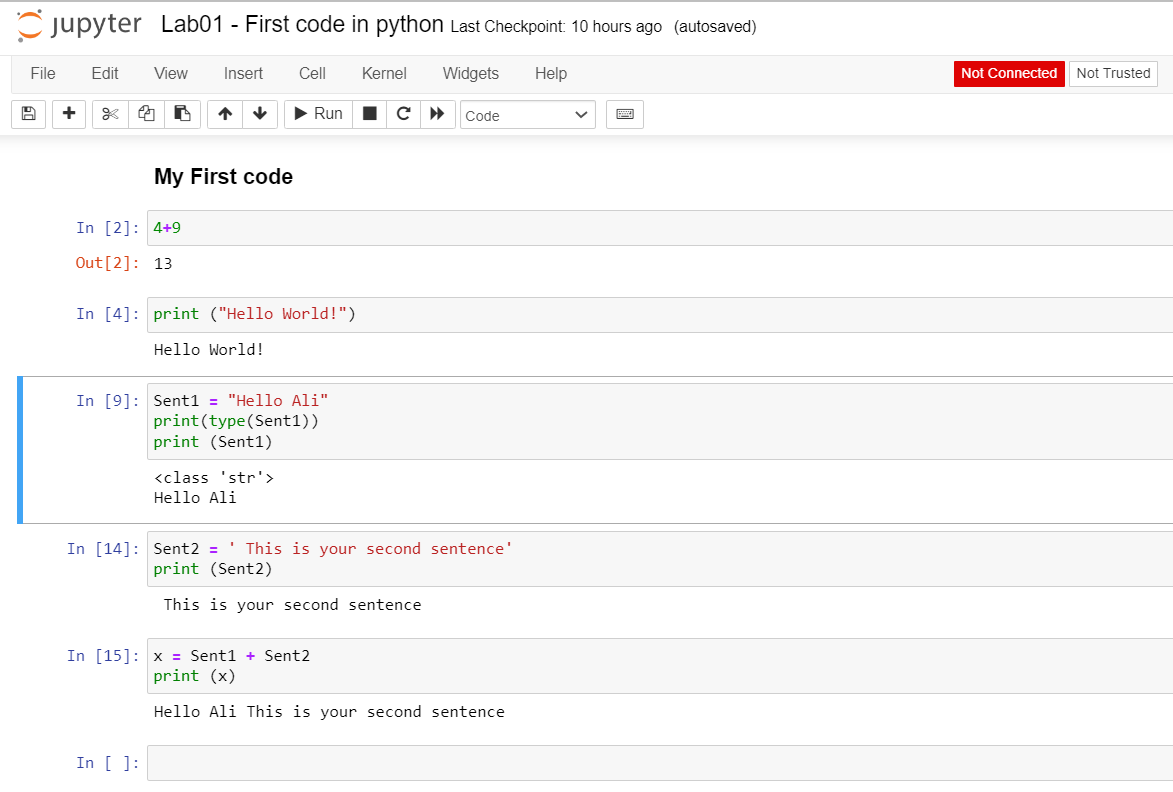Move the selected cell down
The height and width of the screenshot is (792, 1173).
260,114
